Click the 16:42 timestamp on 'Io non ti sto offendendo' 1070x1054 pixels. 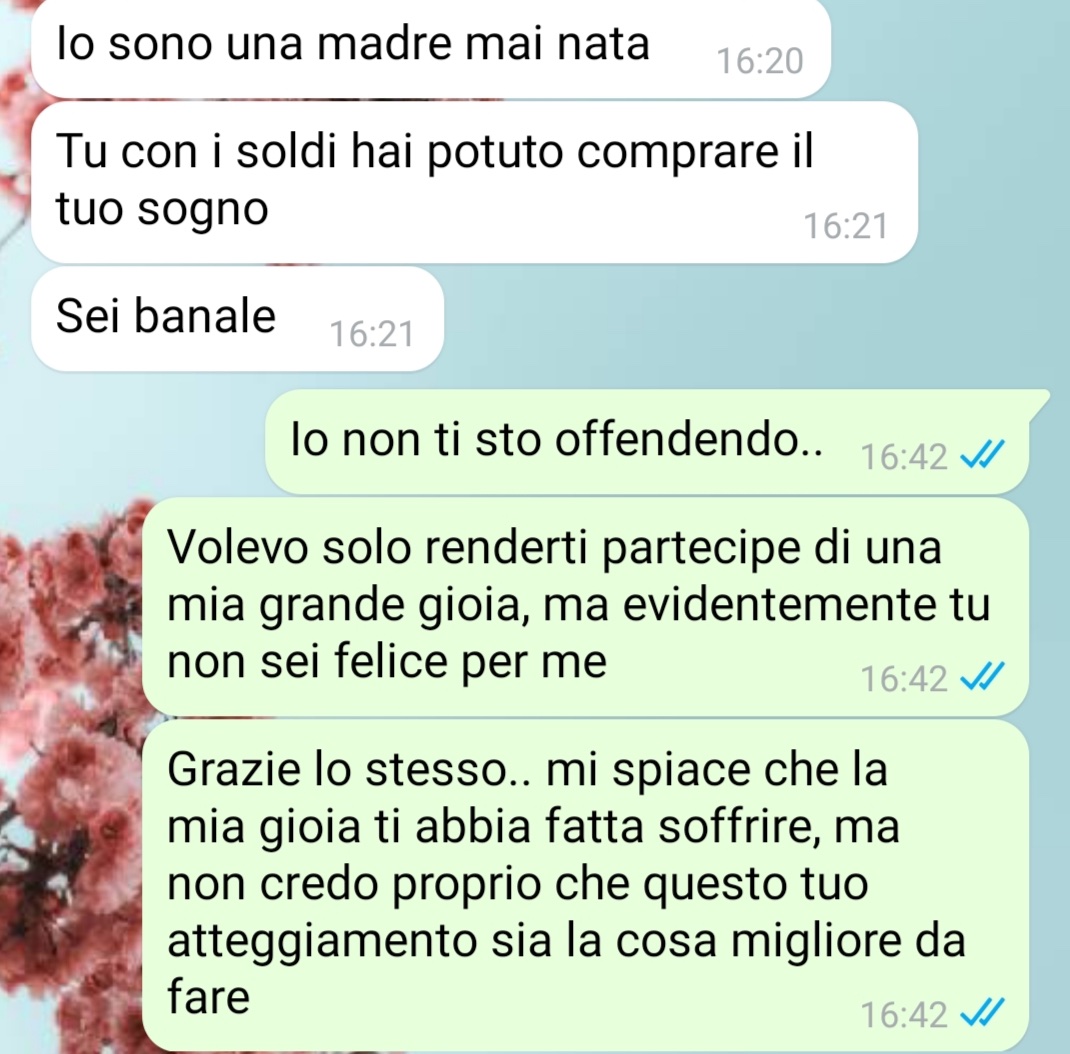pyautogui.click(x=904, y=457)
